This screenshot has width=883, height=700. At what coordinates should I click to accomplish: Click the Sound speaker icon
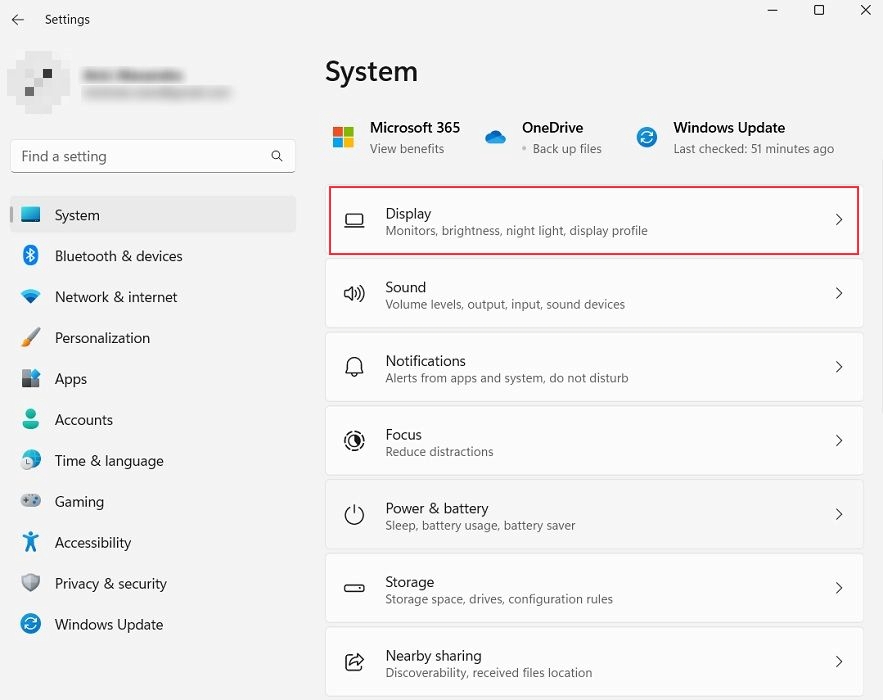coord(355,294)
